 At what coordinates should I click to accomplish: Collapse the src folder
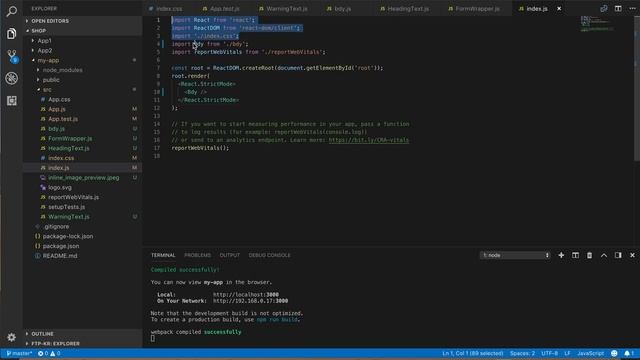(47, 90)
